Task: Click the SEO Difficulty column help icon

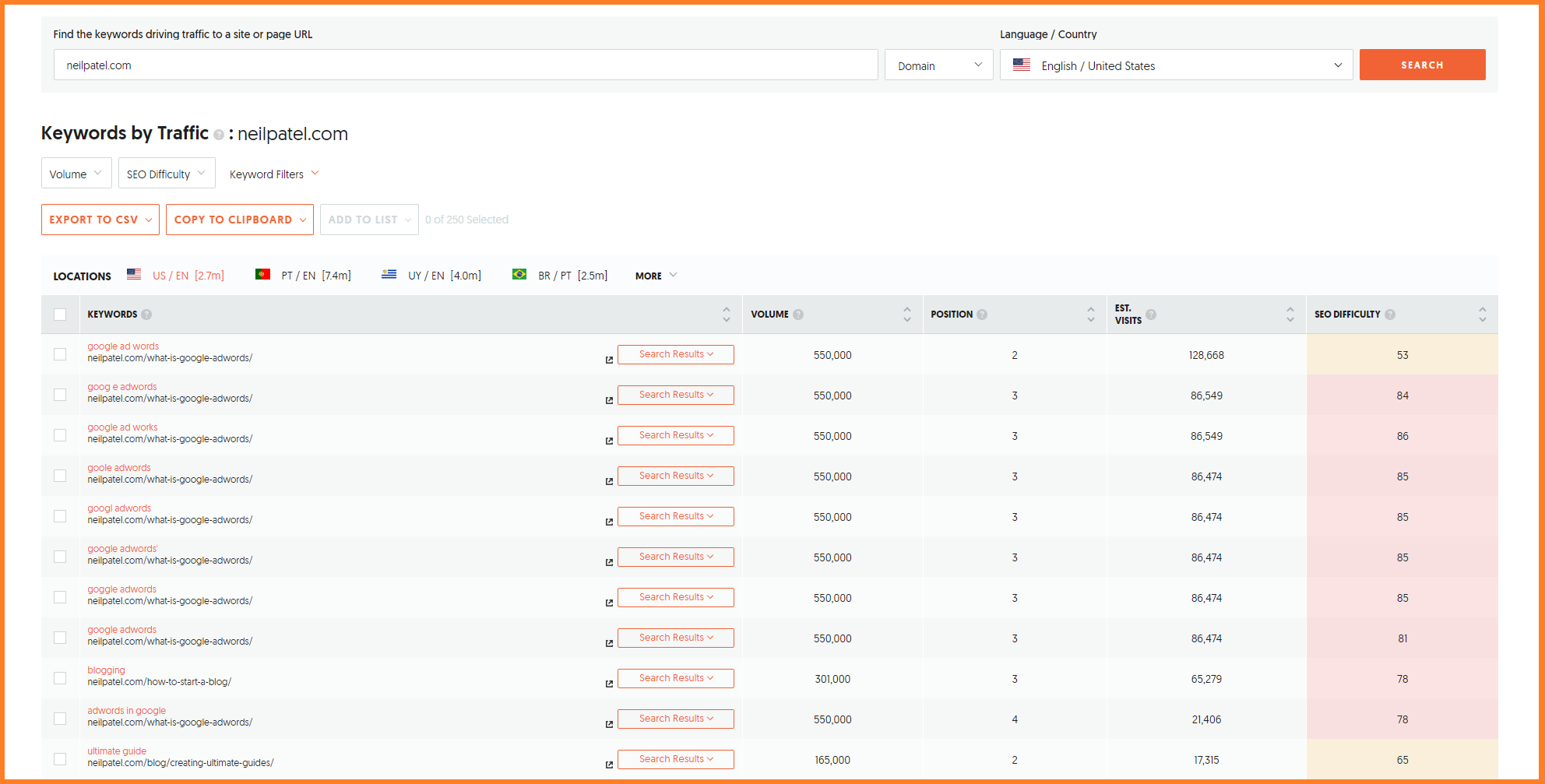Action: [1390, 315]
